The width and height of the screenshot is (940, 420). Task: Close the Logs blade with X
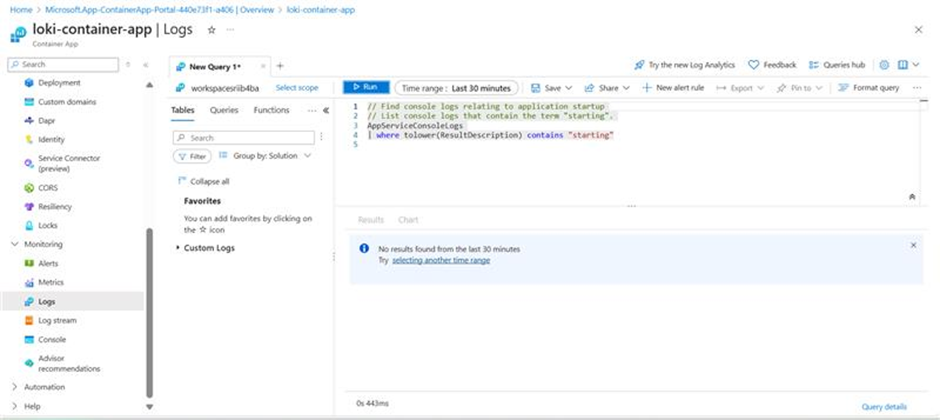point(918,29)
